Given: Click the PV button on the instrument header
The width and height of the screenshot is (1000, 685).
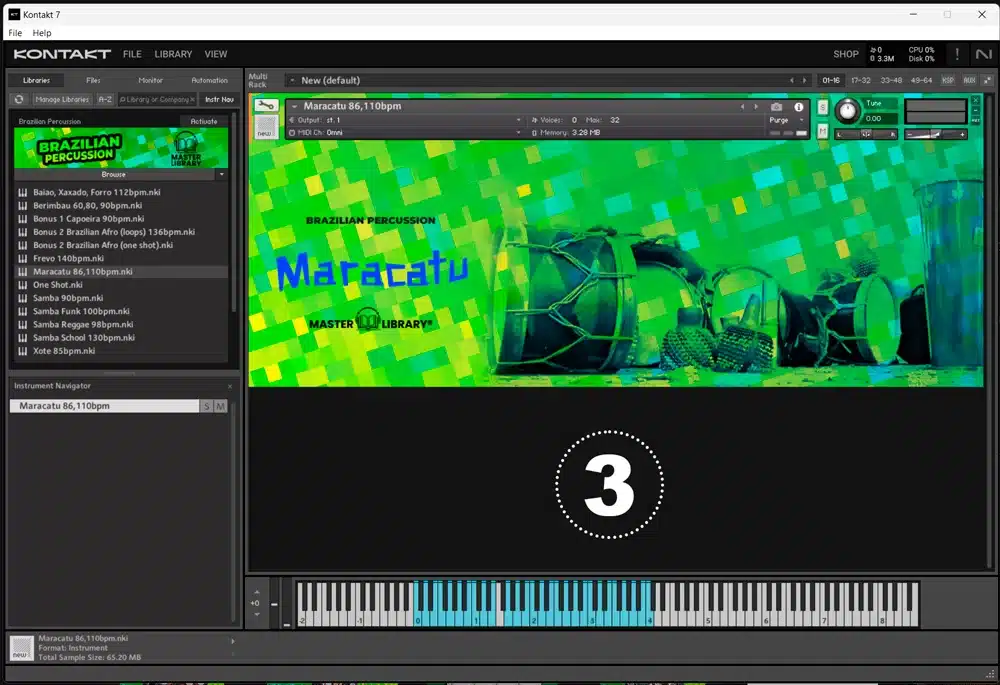Looking at the screenshot, I should tap(975, 120).
